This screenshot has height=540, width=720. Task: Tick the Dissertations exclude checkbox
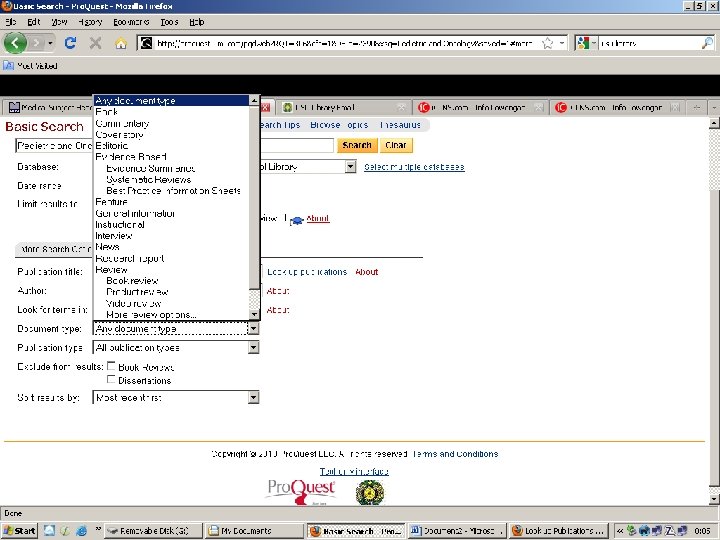(x=111, y=379)
